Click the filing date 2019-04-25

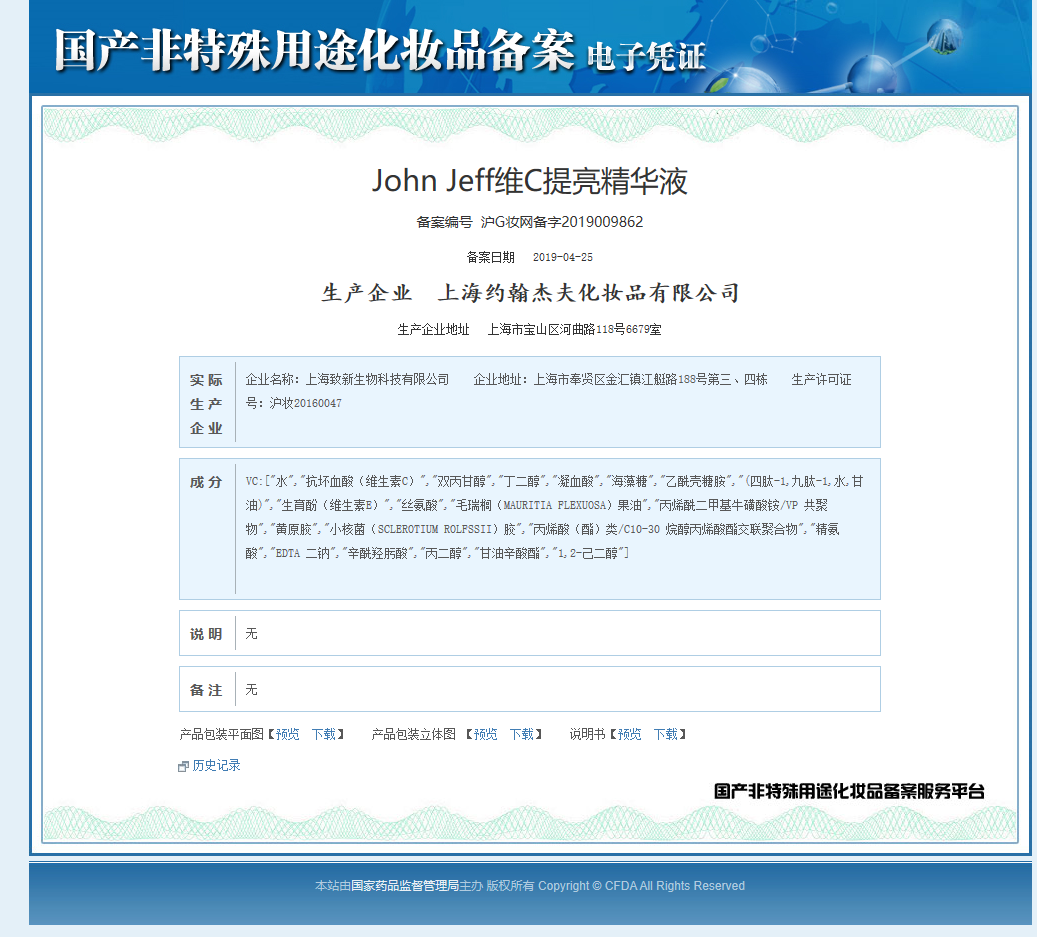tap(563, 257)
